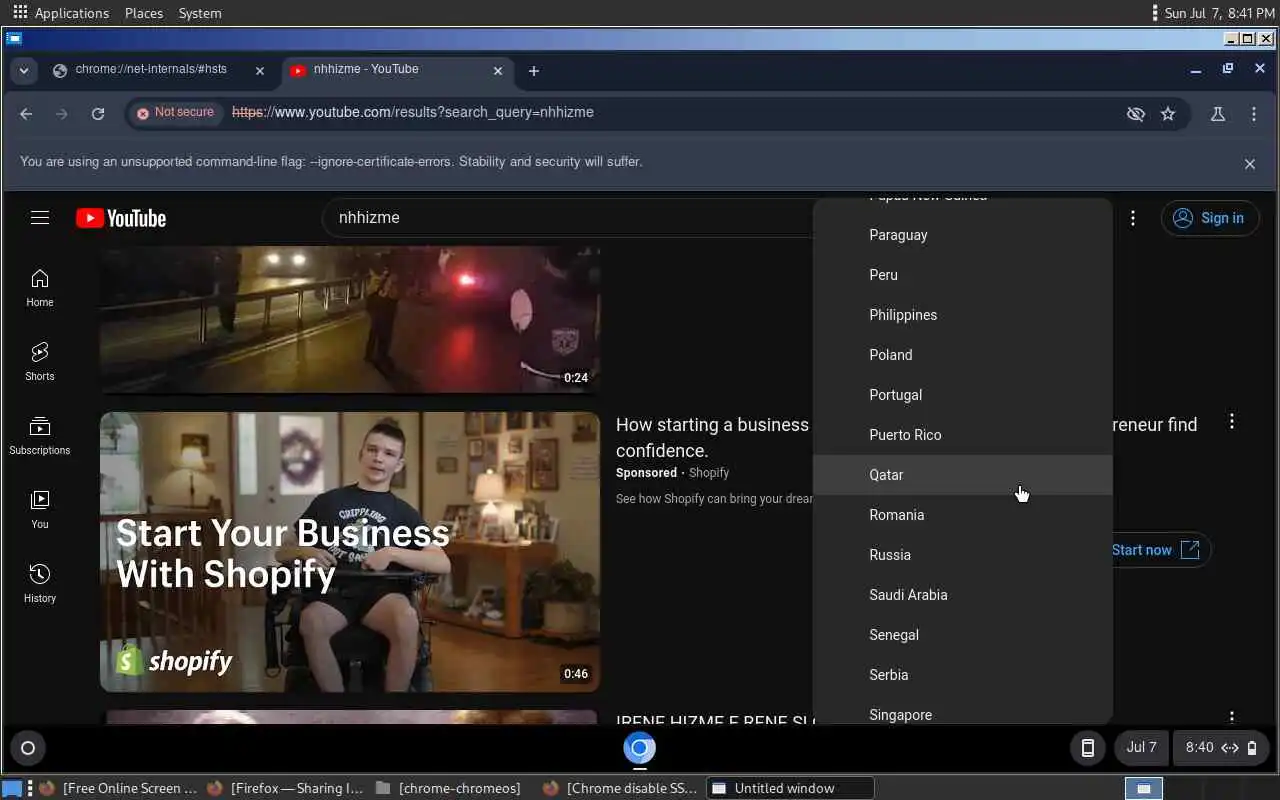Screen dimensions: 1280x800
Task: Select Serbia from the country list
Action: [x=963, y=675]
